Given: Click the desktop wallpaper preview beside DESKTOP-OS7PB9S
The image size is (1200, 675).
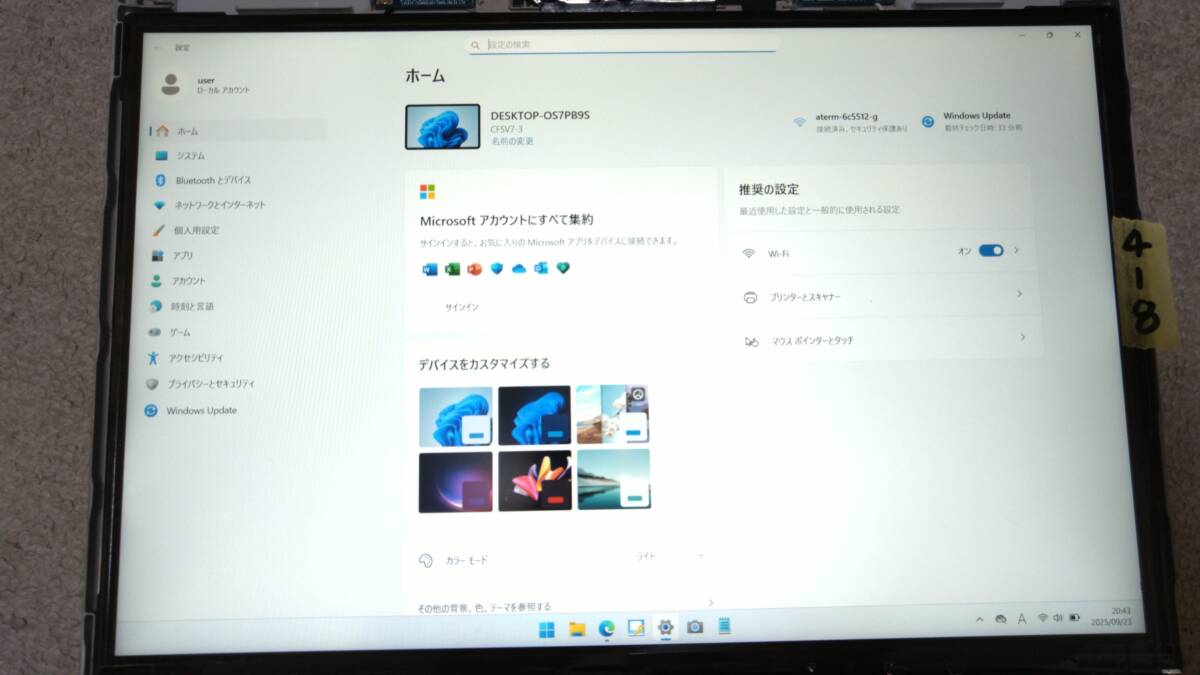Looking at the screenshot, I should click(442, 127).
